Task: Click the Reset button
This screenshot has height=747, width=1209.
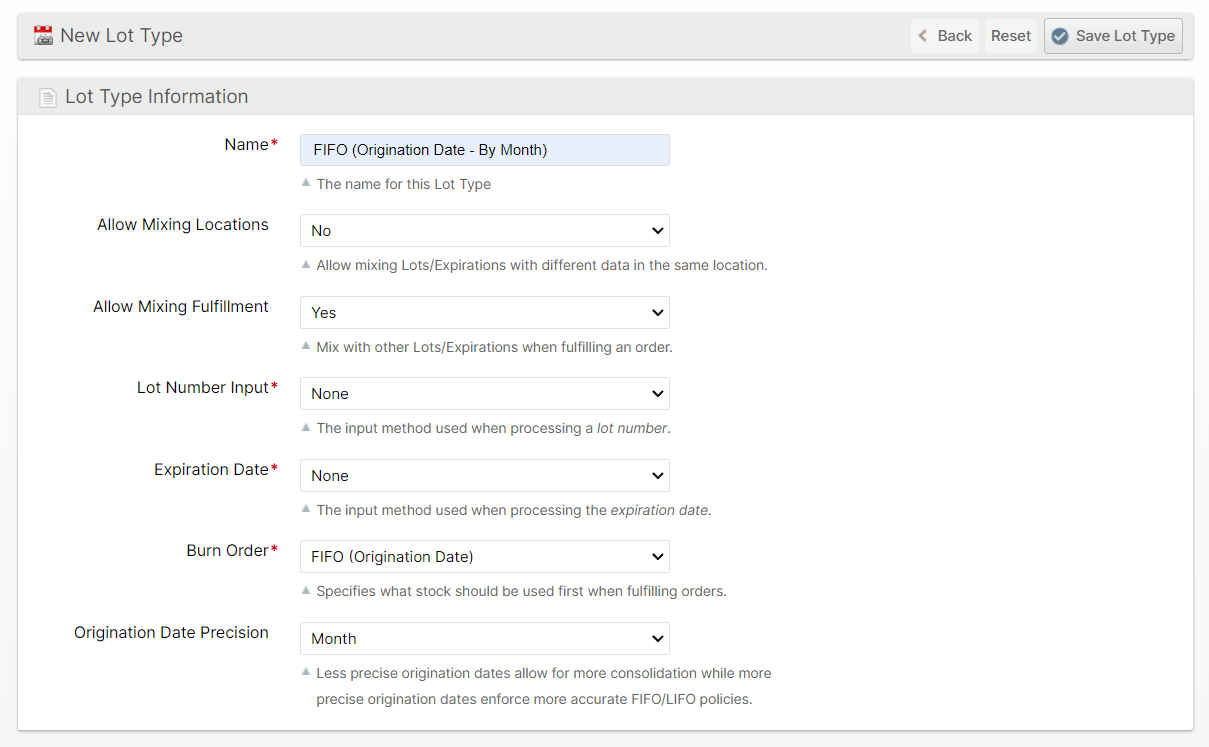Action: (1010, 36)
